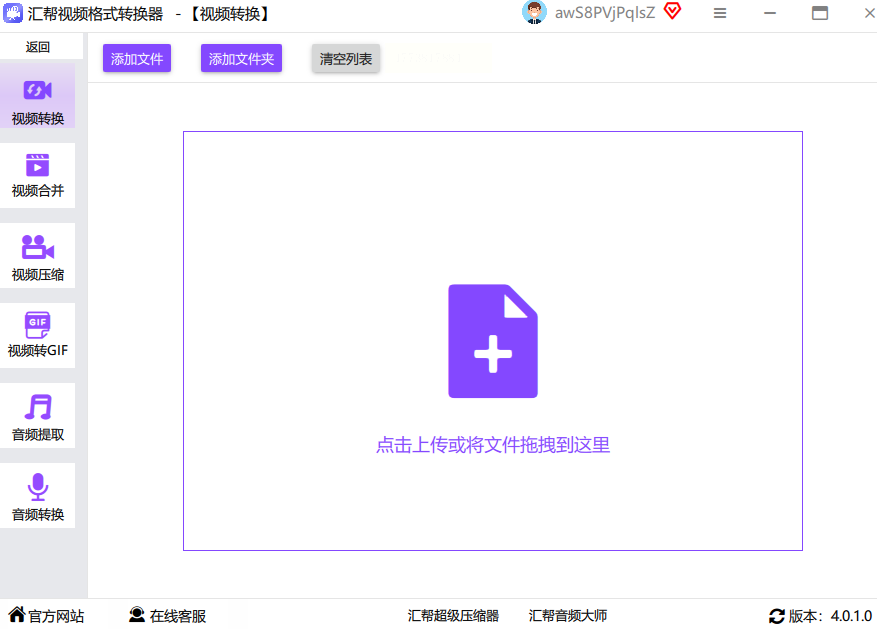Image resolution: width=877 pixels, height=629 pixels.
Task: Open the 视频转换 sidebar tool
Action: point(37,96)
